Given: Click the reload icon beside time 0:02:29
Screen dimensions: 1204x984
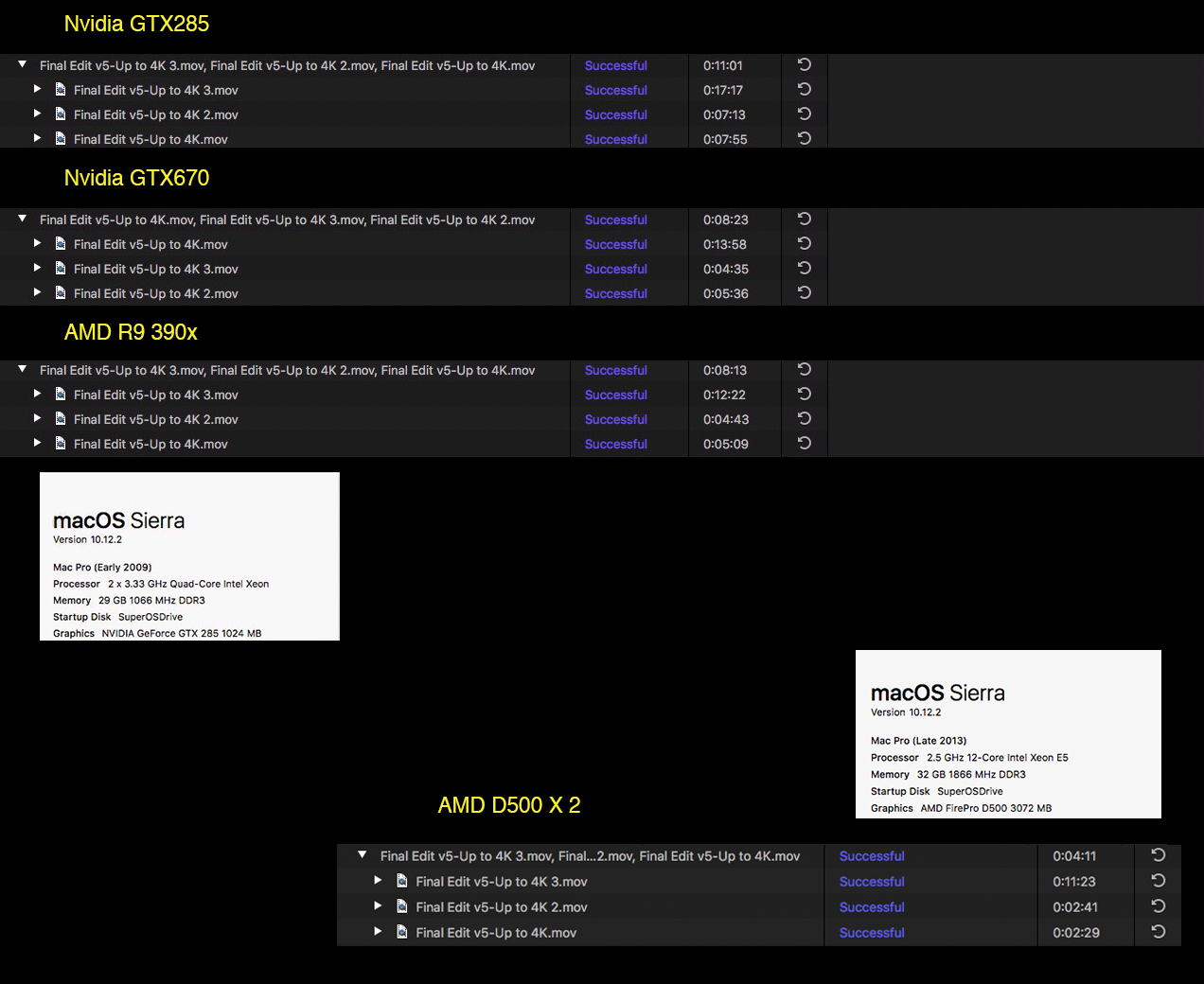Looking at the screenshot, I should [1158, 931].
